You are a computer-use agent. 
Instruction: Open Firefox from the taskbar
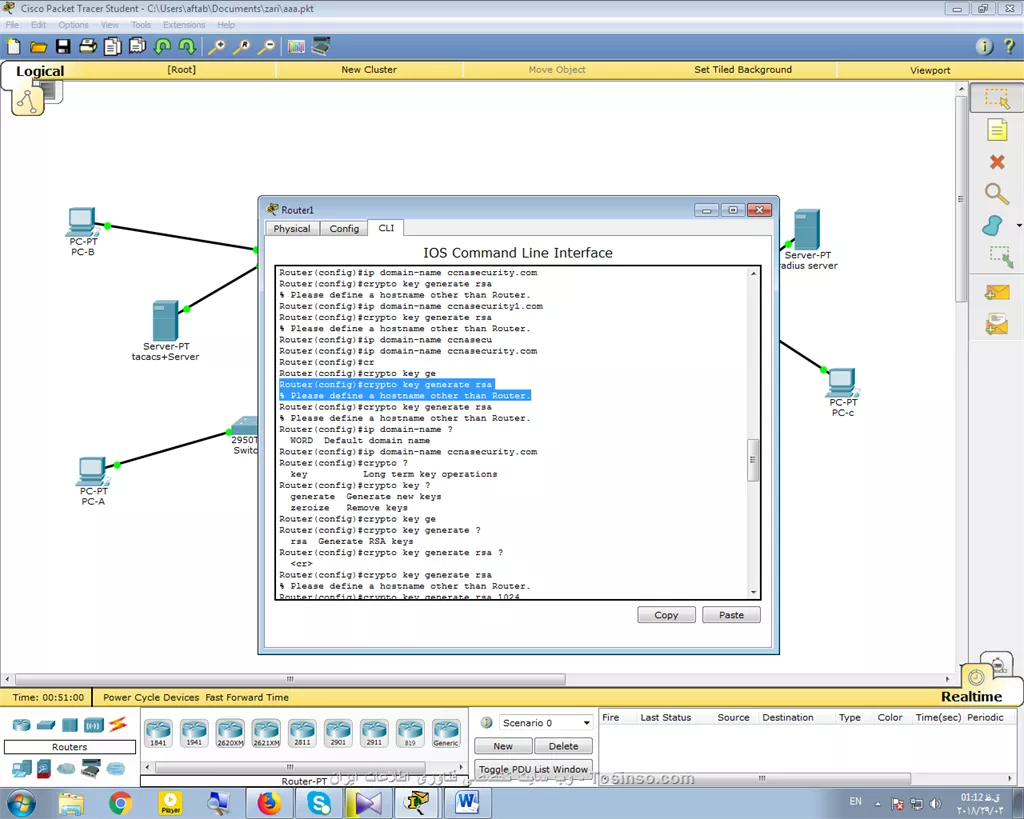click(268, 803)
